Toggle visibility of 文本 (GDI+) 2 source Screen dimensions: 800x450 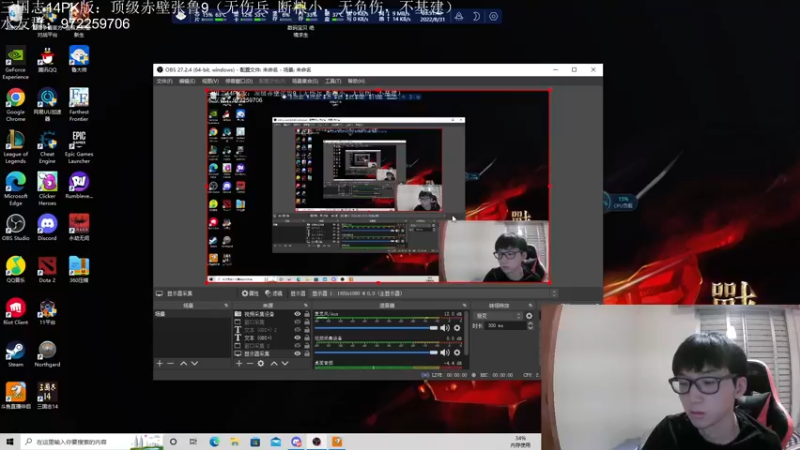[x=297, y=330]
